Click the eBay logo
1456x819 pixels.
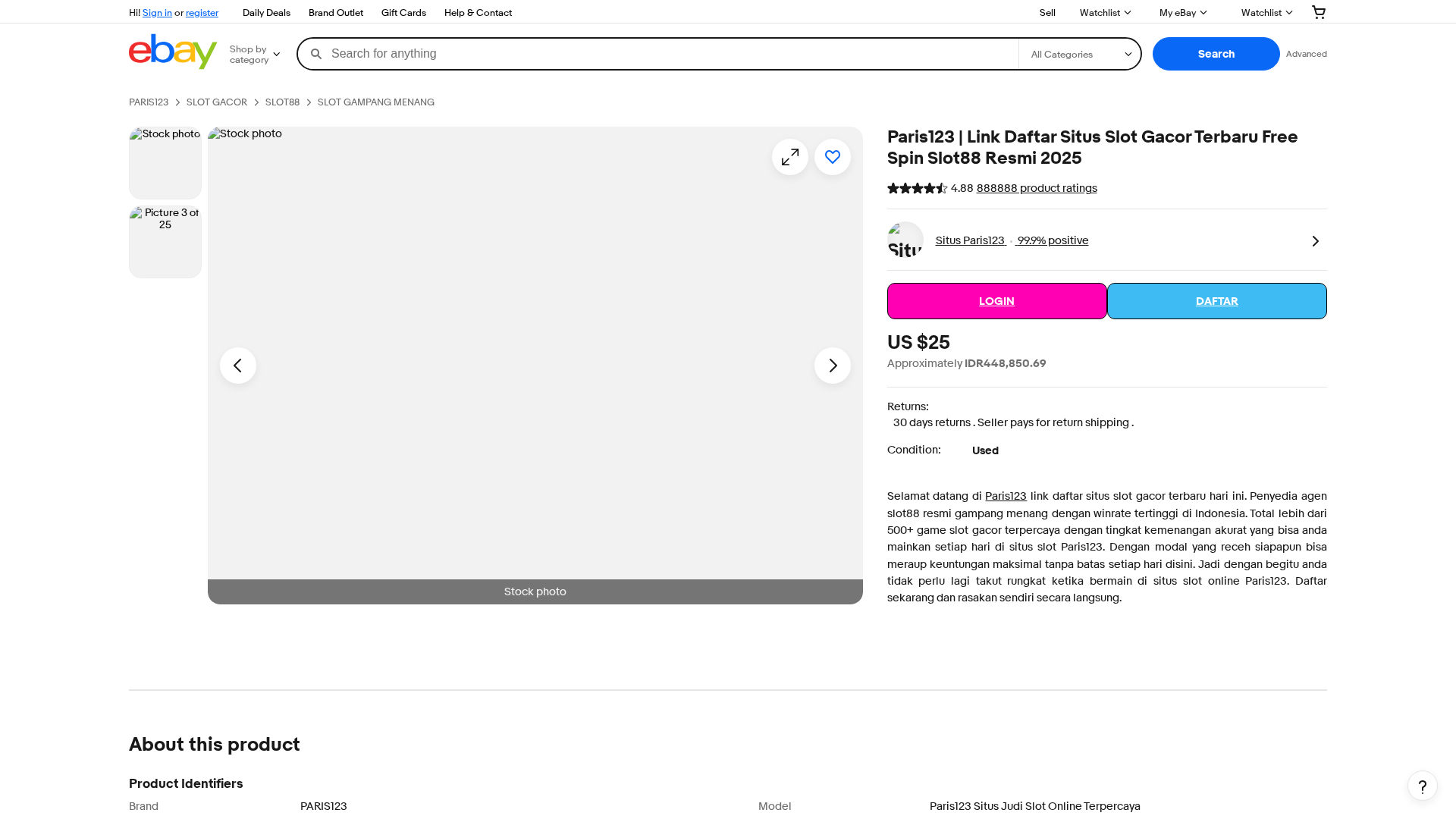pyautogui.click(x=173, y=52)
